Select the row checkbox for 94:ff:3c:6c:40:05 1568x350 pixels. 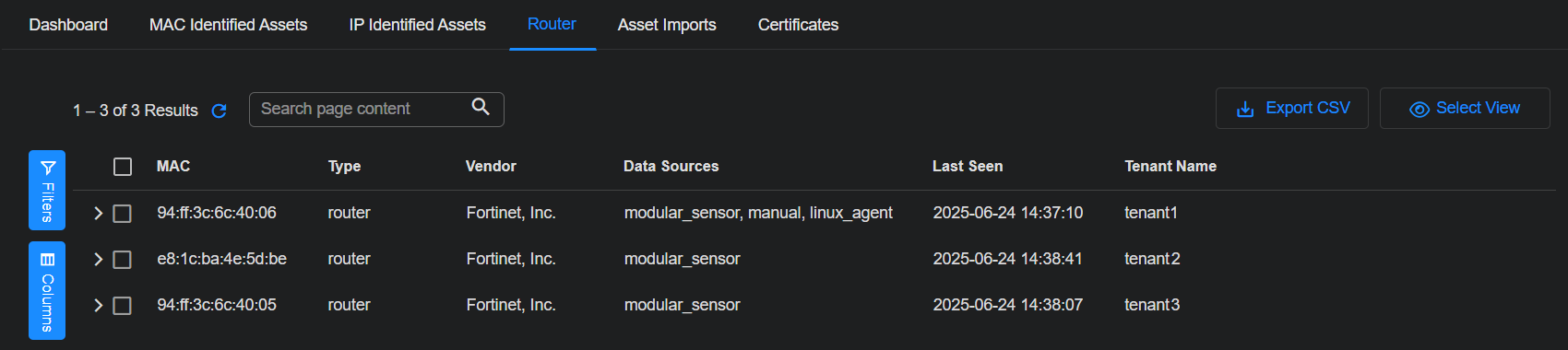[122, 306]
